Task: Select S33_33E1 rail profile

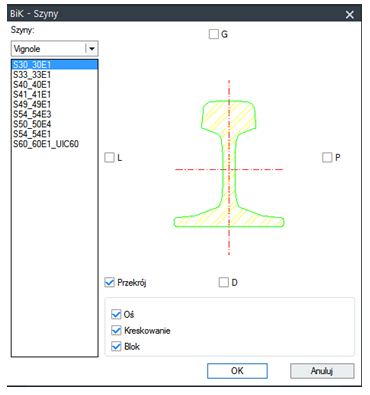Action: [55, 75]
